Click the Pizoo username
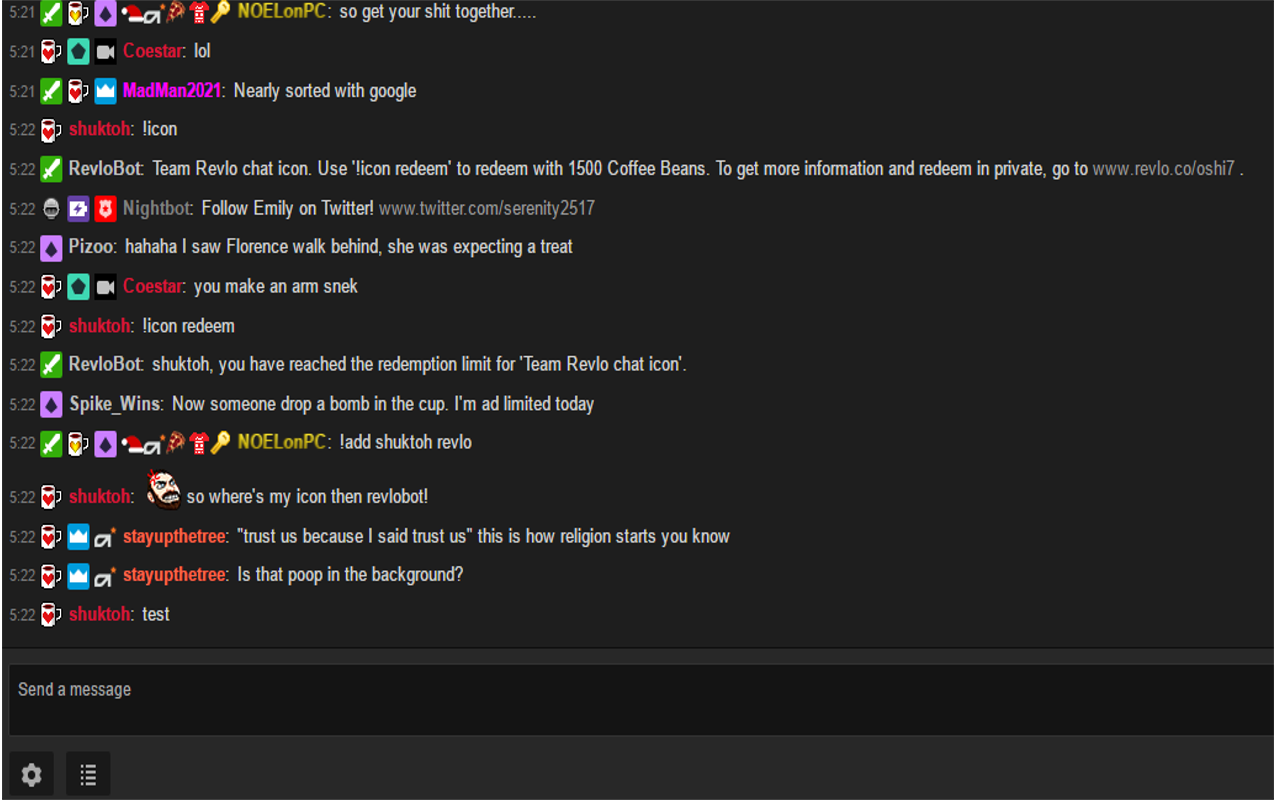This screenshot has width=1280, height=800. [92, 247]
